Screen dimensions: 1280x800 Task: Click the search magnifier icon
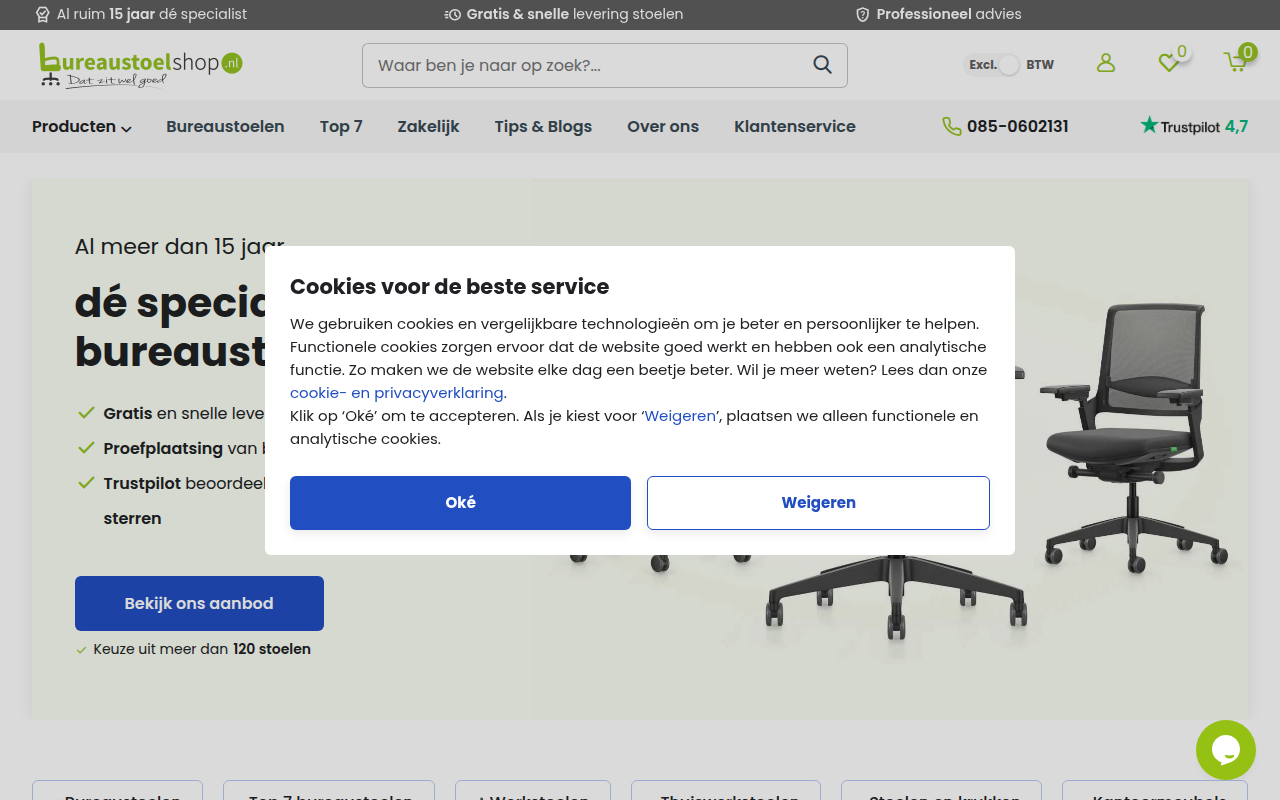(x=822, y=65)
